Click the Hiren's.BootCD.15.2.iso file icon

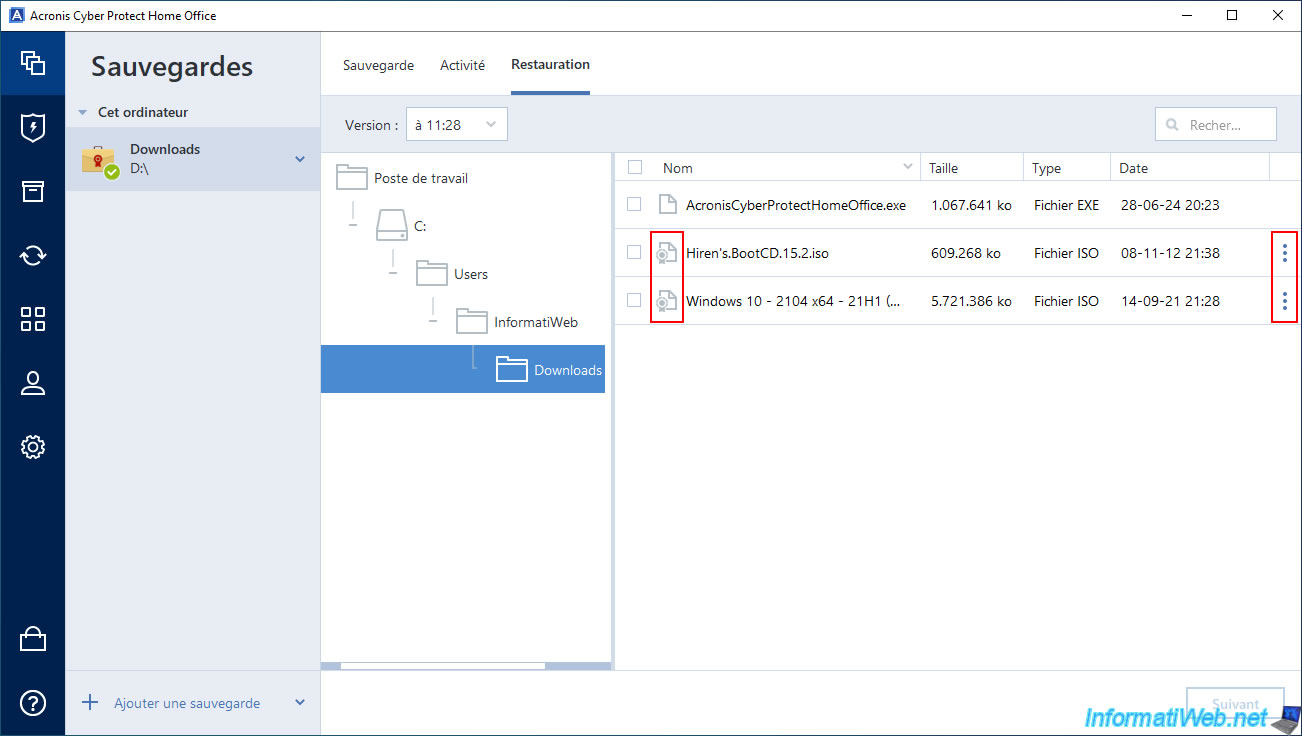coord(667,253)
